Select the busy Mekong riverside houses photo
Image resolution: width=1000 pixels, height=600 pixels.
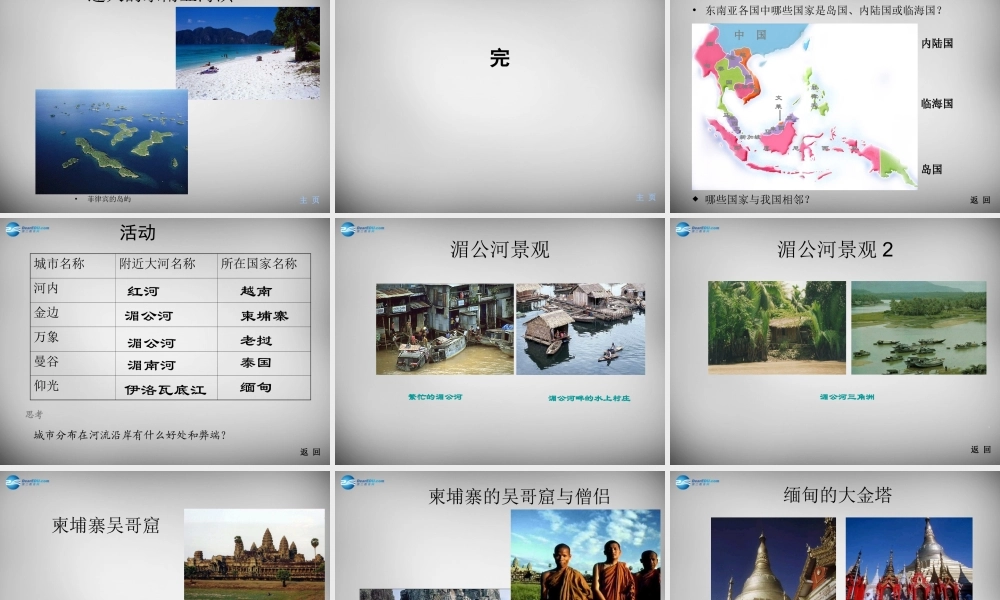[445, 329]
